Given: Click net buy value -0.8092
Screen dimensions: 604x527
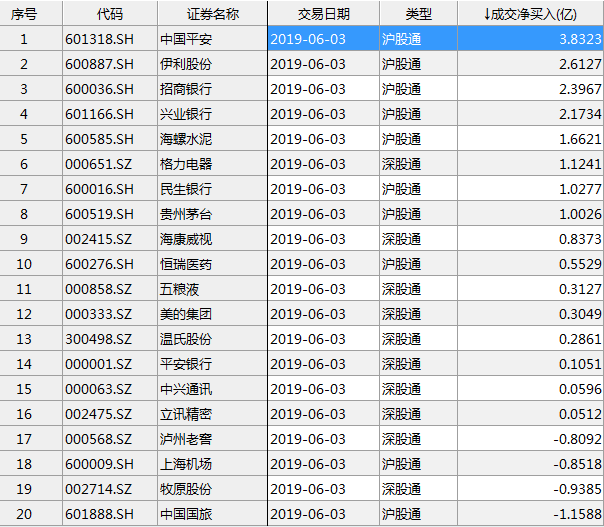Looking at the screenshot, I should (x=530, y=439).
